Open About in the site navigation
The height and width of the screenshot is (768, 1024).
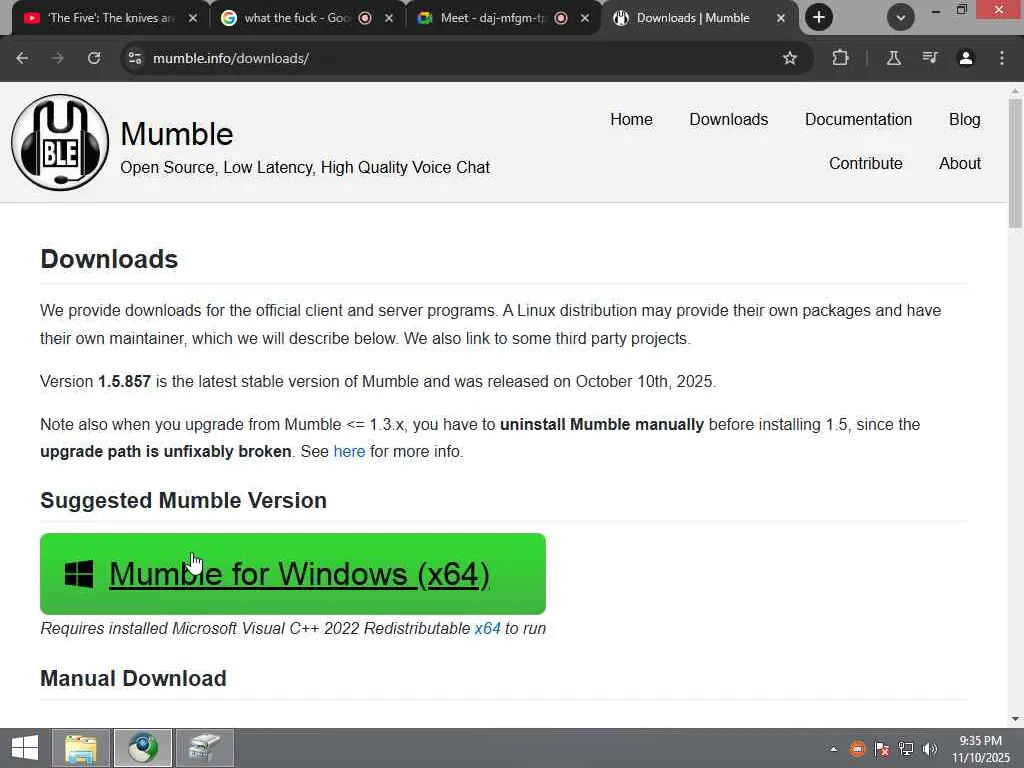tap(960, 163)
